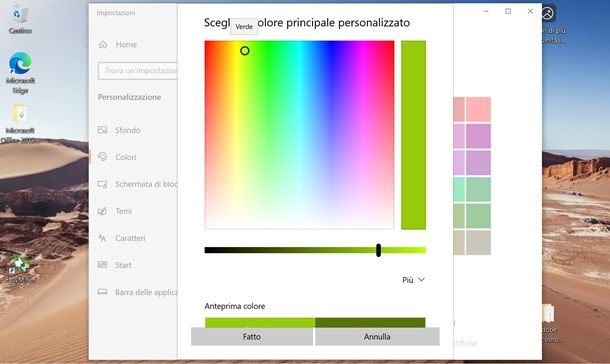The height and width of the screenshot is (364, 610).
Task: Click the Colori palette icon
Action: point(102,157)
